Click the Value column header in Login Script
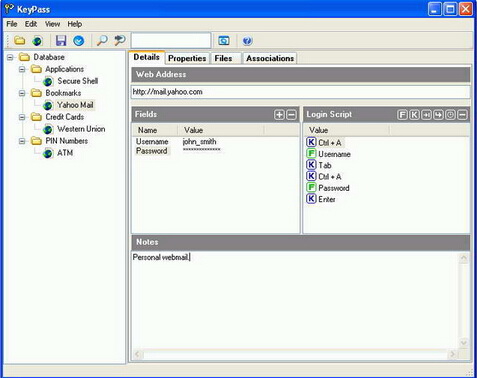The image size is (477, 378). pos(347,130)
